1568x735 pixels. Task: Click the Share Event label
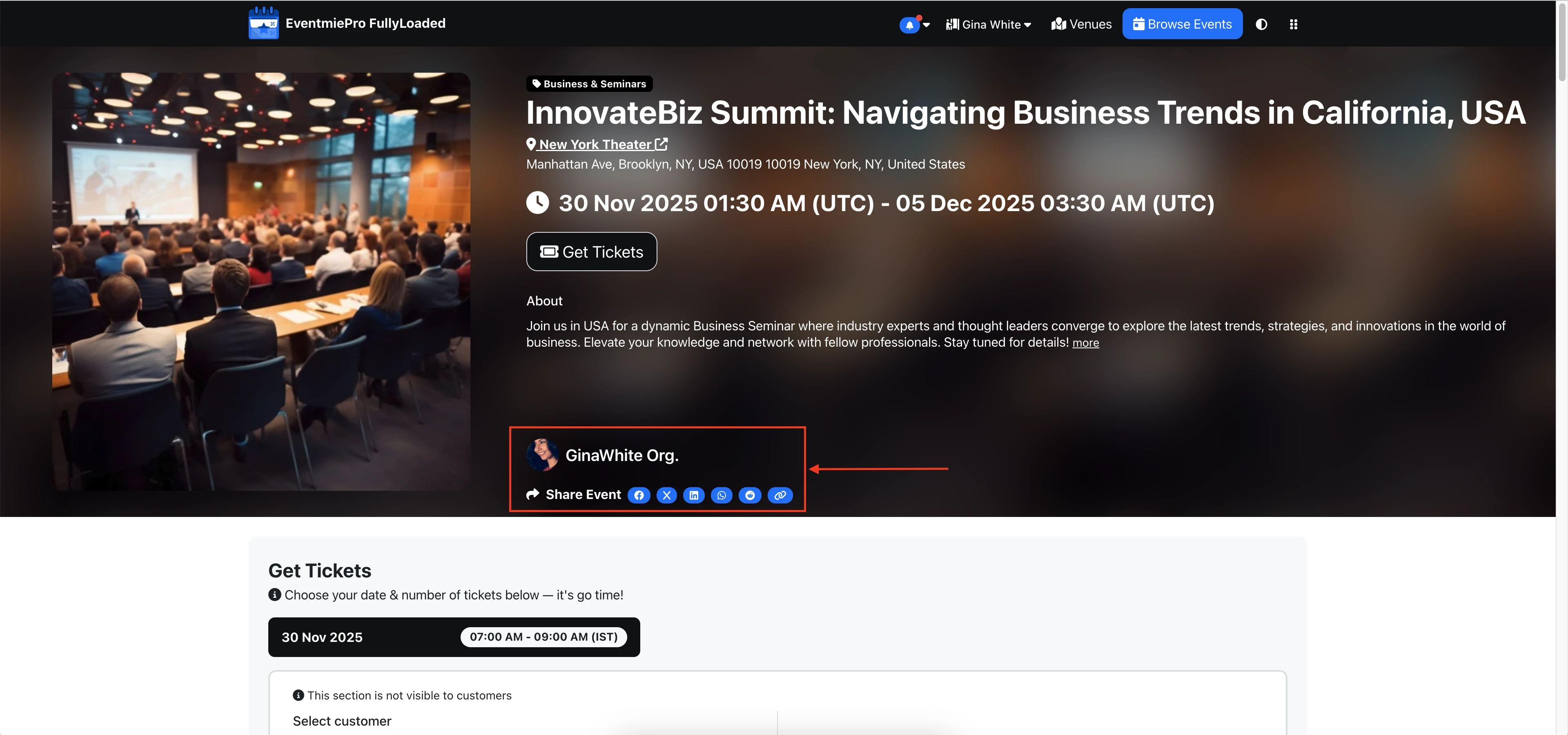pyautogui.click(x=583, y=494)
